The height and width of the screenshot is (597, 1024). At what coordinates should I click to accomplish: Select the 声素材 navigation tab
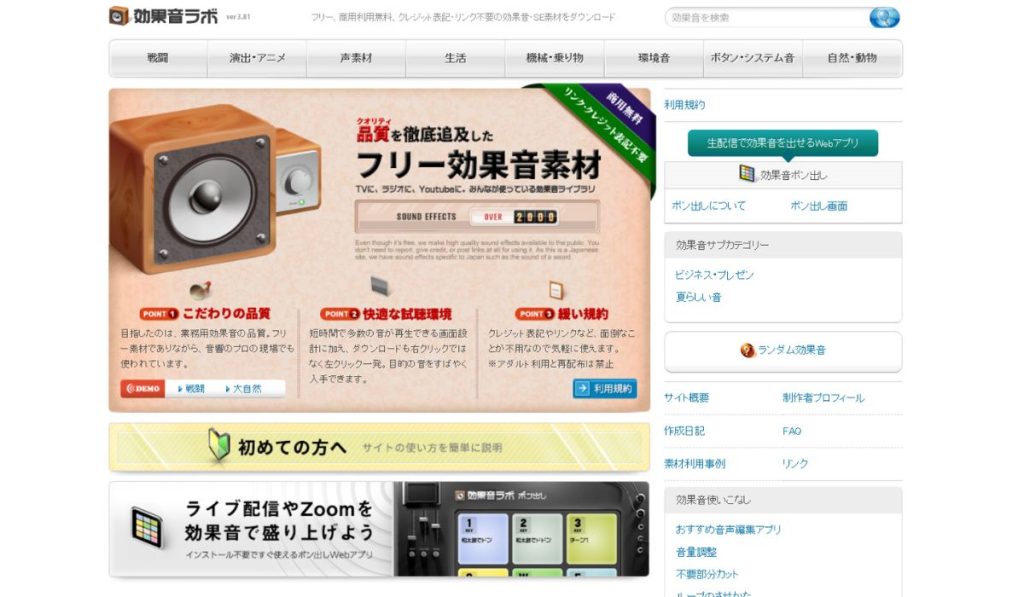[x=356, y=58]
